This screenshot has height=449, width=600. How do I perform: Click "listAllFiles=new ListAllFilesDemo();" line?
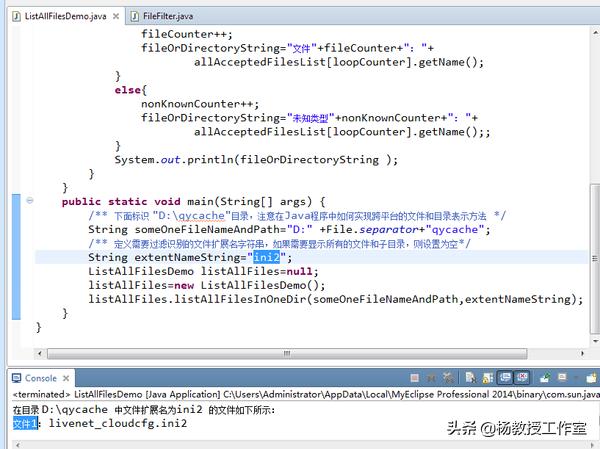pyautogui.click(x=207, y=285)
